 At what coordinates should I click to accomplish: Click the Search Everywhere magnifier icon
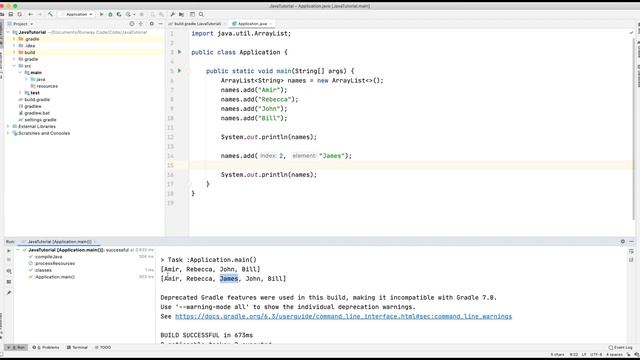point(201,14)
